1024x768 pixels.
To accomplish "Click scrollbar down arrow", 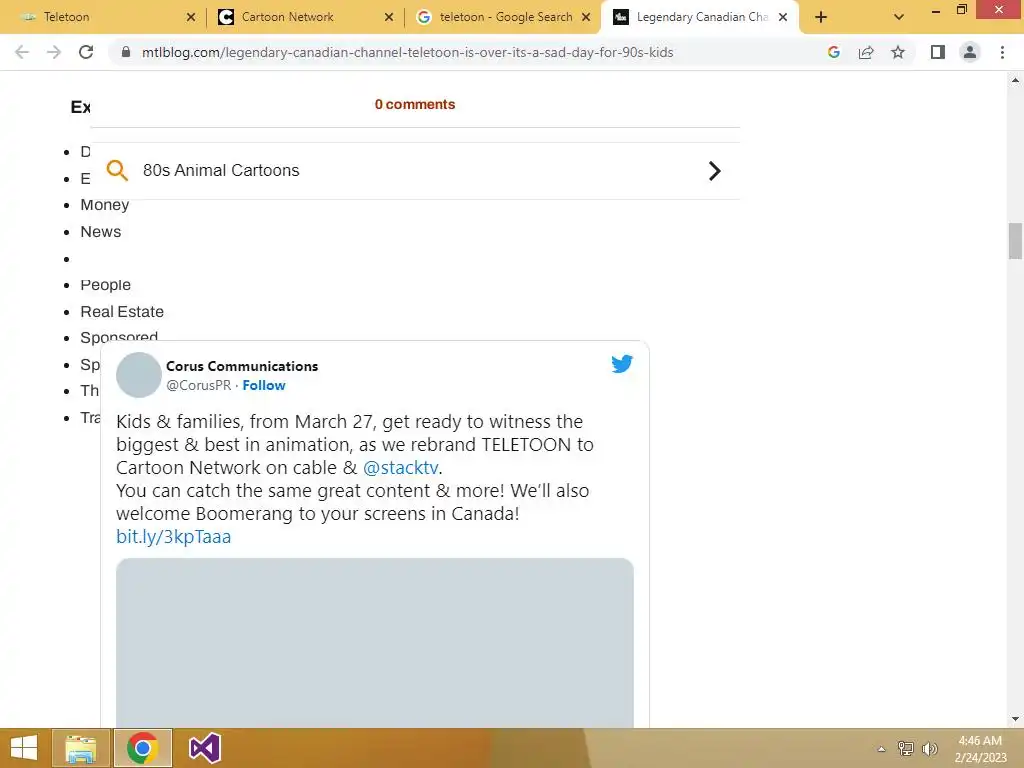I will (1015, 720).
